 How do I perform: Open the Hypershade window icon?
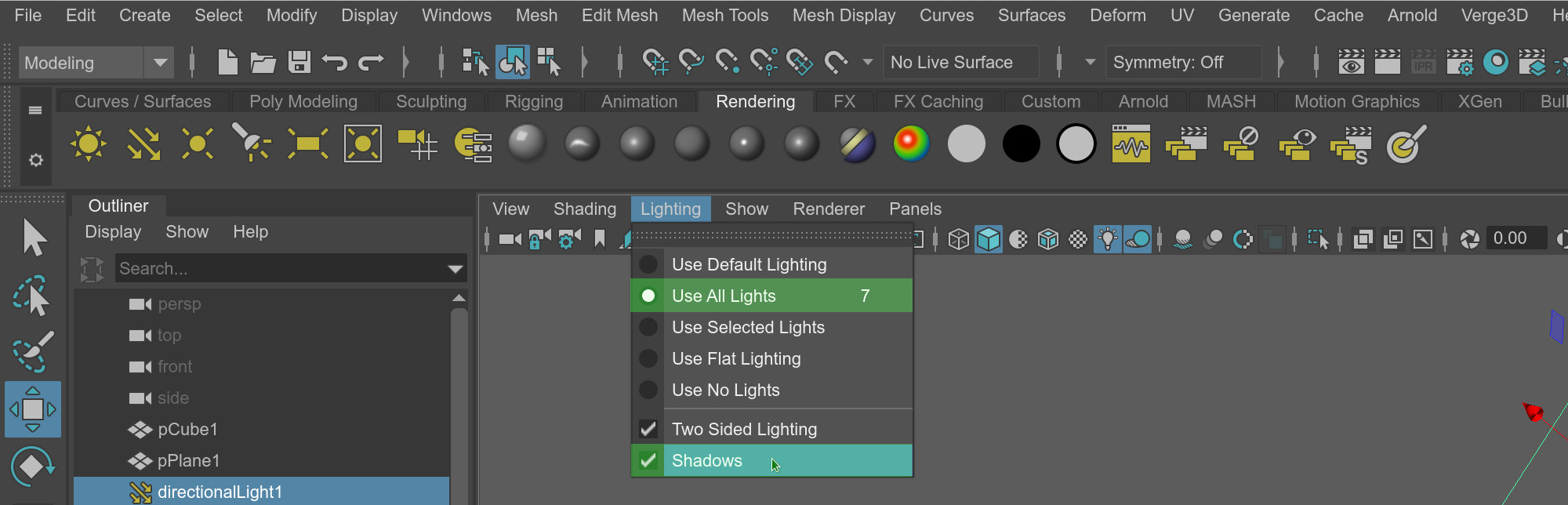1496,62
